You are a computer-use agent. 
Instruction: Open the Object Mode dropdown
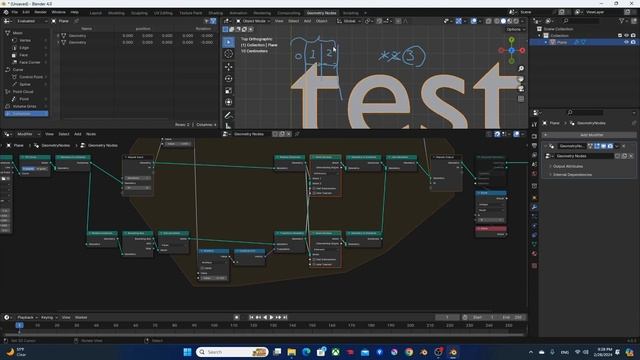(x=253, y=21)
